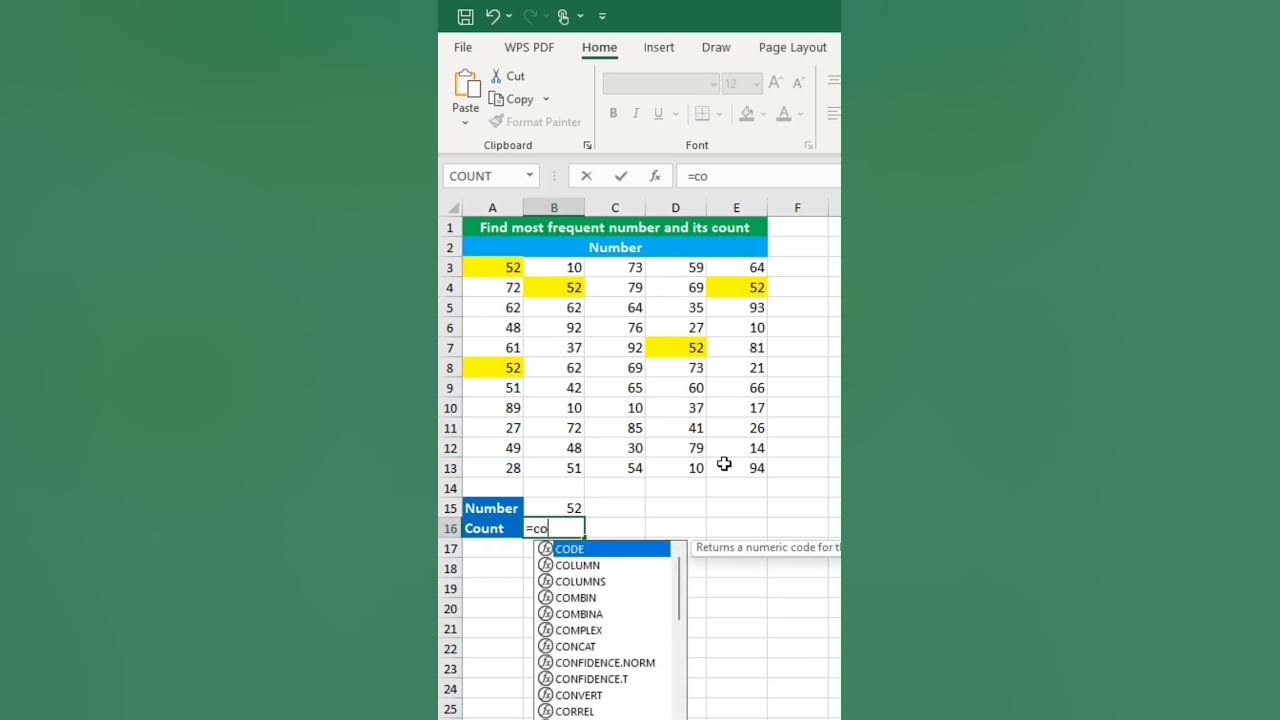Click Decrease Font Size icon
The width and height of the screenshot is (1280, 720).
tap(798, 84)
